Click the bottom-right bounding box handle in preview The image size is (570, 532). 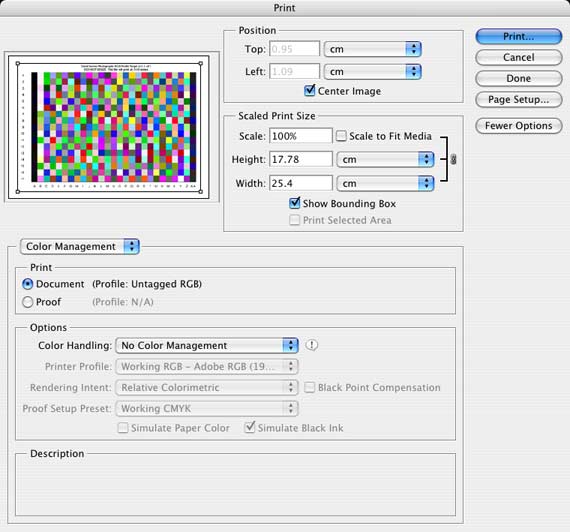click(201, 192)
